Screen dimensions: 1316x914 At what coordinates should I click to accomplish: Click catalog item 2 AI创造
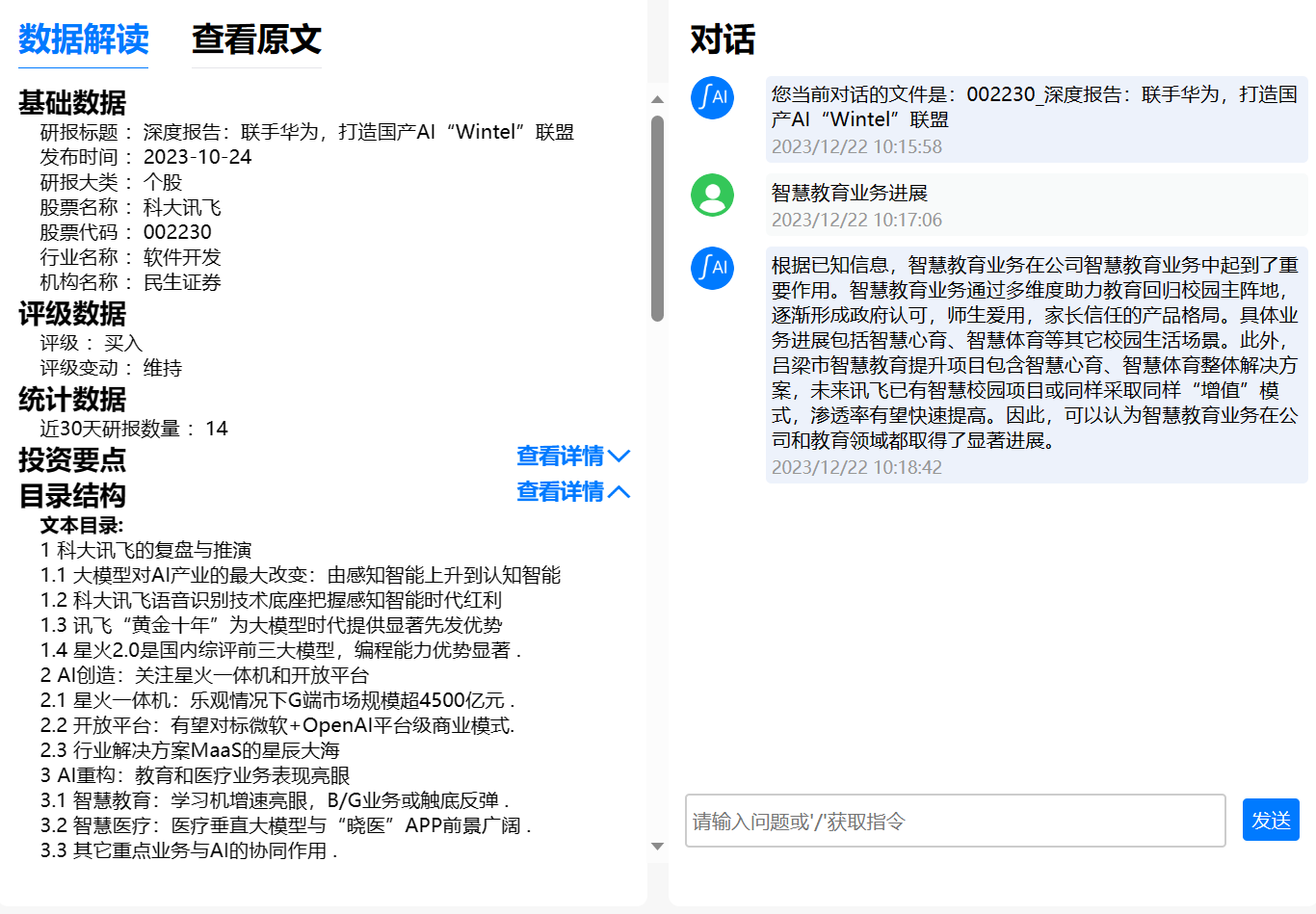204,675
